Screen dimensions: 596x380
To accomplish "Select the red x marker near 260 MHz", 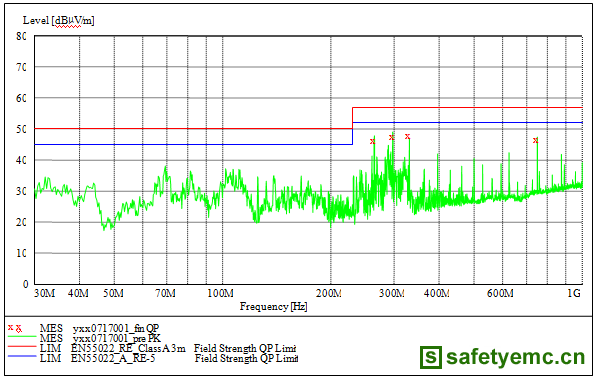I will pyautogui.click(x=372, y=141).
